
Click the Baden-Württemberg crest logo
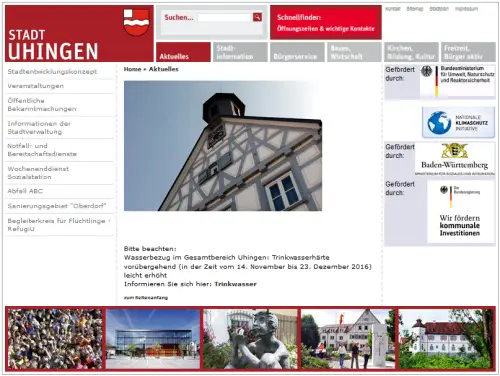(x=455, y=159)
